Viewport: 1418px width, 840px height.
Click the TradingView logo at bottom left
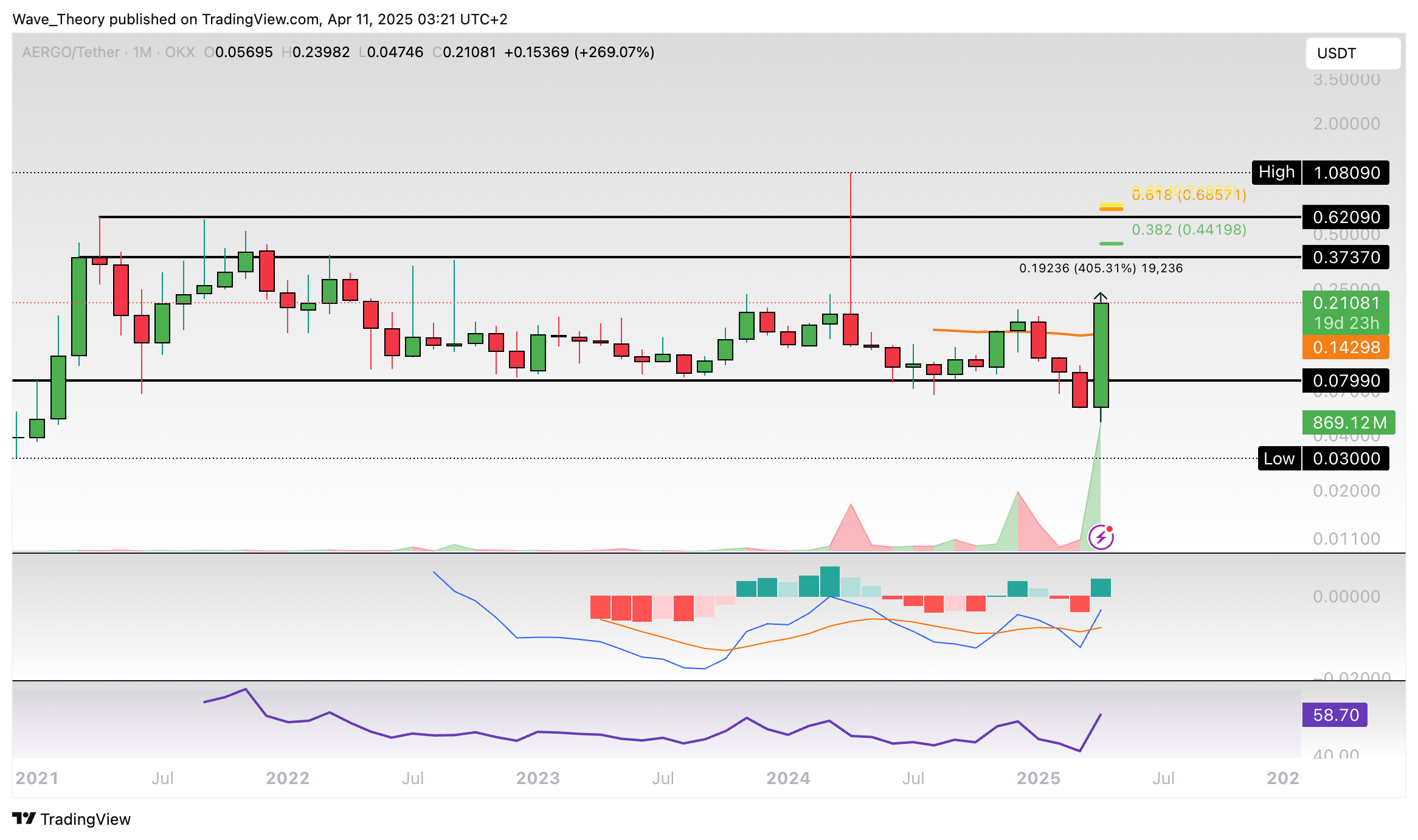tap(72, 819)
